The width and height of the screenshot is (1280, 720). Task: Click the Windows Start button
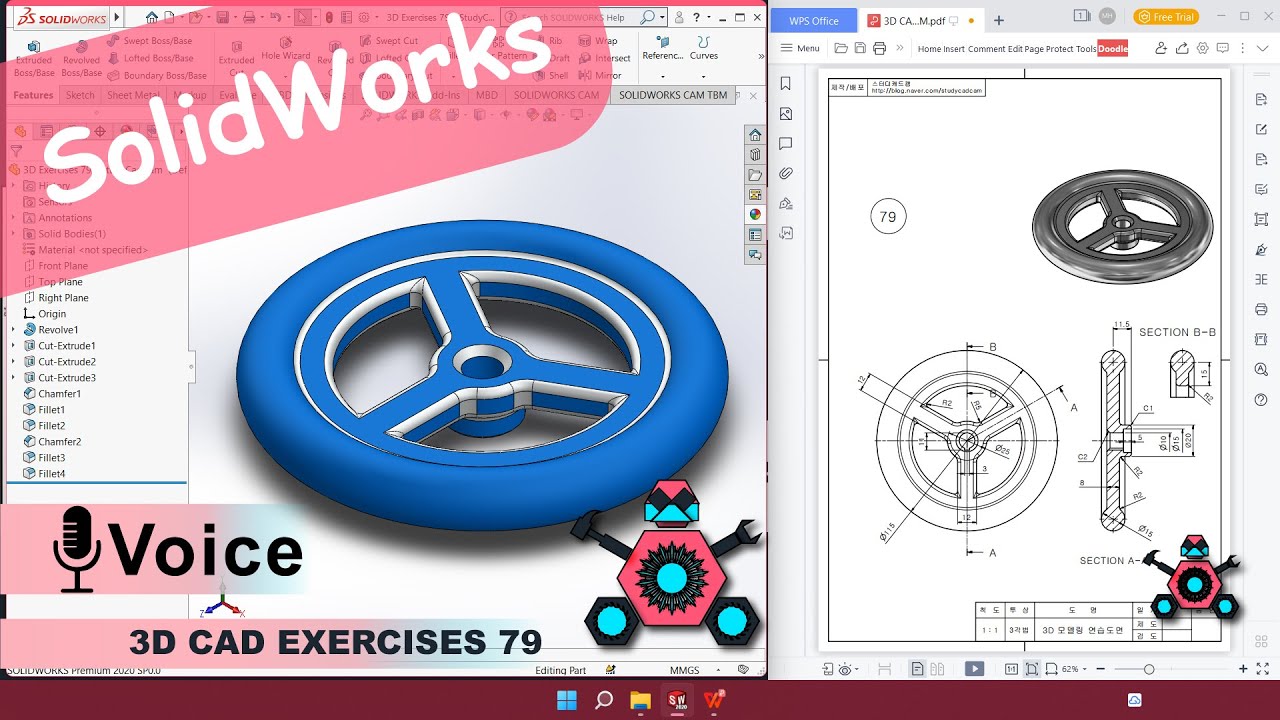pyautogui.click(x=566, y=700)
